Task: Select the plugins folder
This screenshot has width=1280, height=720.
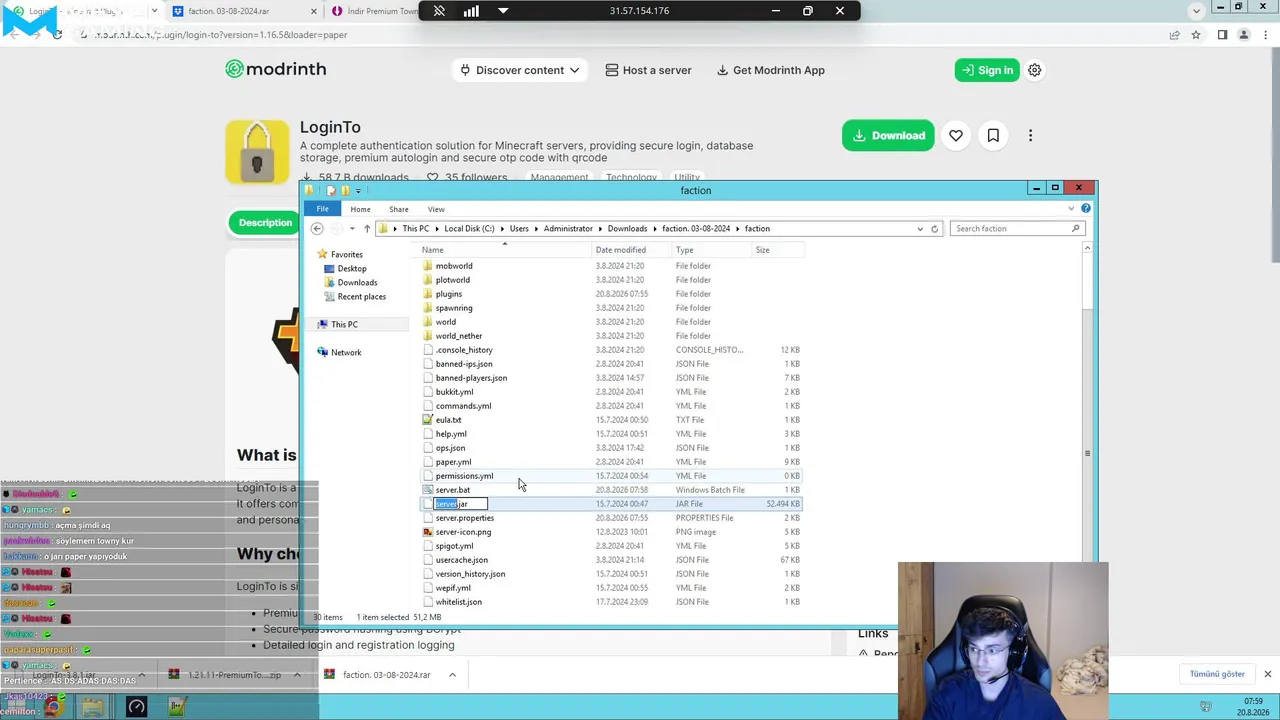Action: (x=448, y=294)
